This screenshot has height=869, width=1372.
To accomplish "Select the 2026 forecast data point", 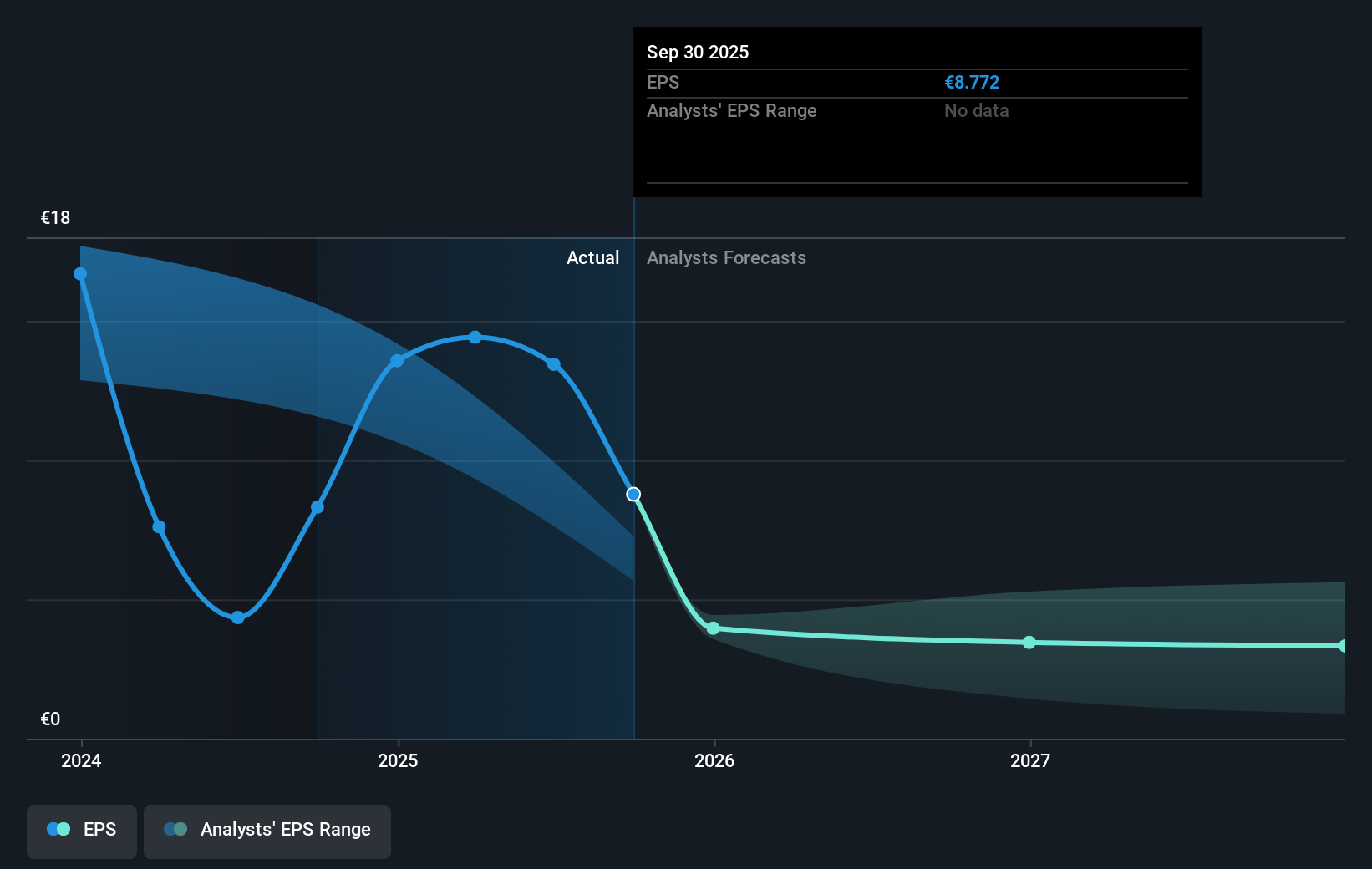I will [x=713, y=629].
